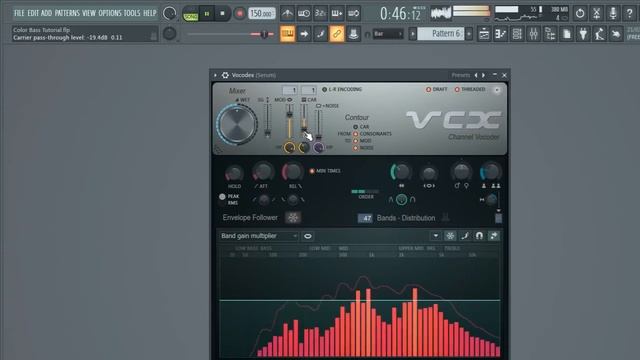This screenshot has width=640, height=360.
Task: Toggle L-R ENCODING option
Action: 342,89
